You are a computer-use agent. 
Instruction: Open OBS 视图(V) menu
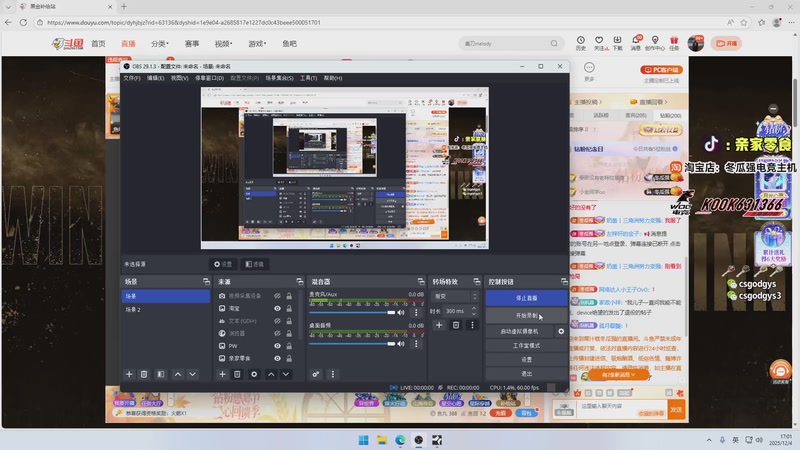tap(179, 78)
